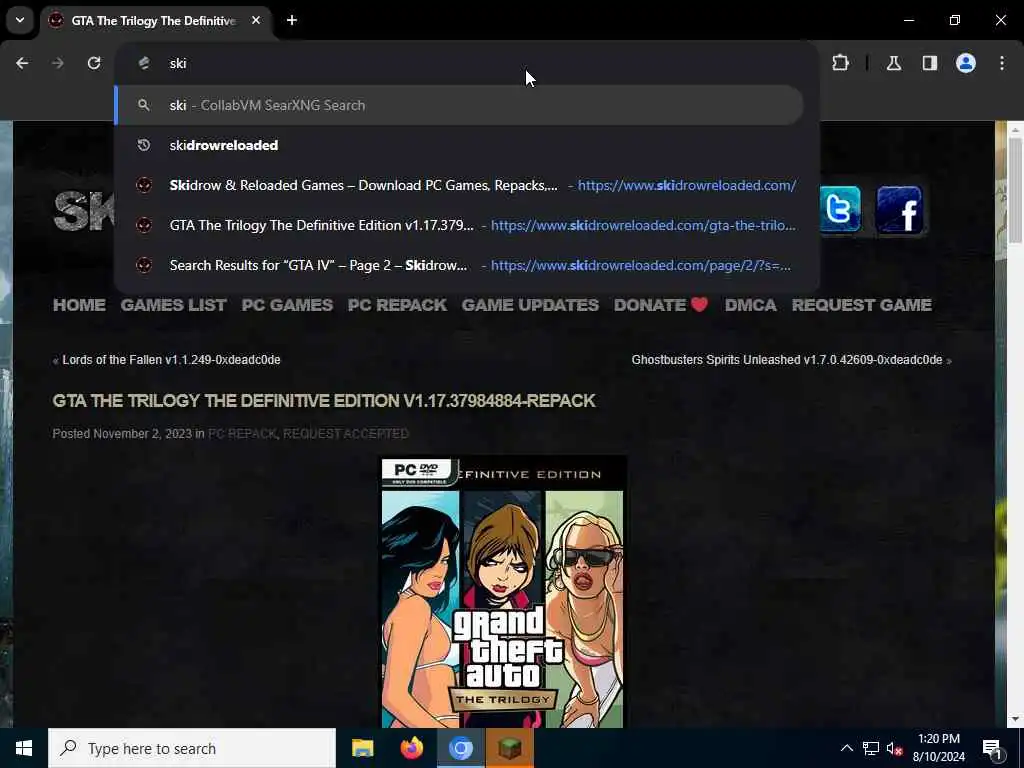
Task: Open the Extensions puzzle icon
Action: click(x=840, y=63)
